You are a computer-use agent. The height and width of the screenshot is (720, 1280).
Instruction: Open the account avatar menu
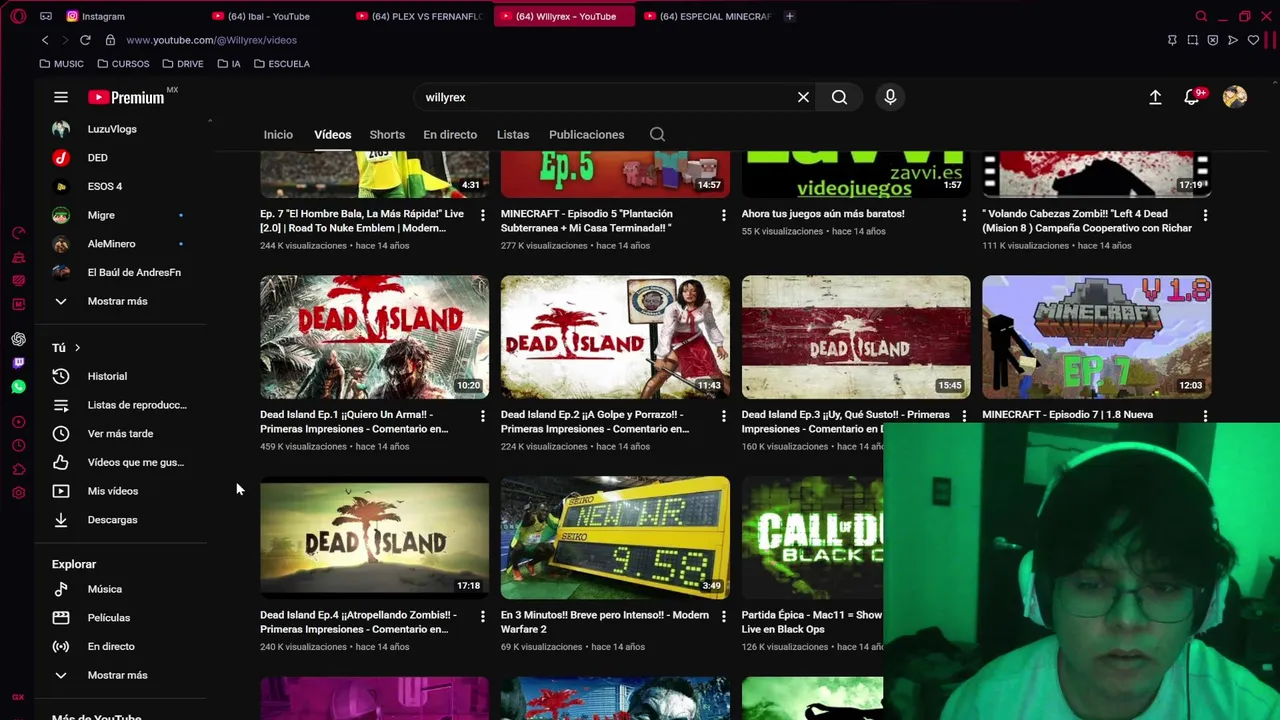pos(1235,97)
